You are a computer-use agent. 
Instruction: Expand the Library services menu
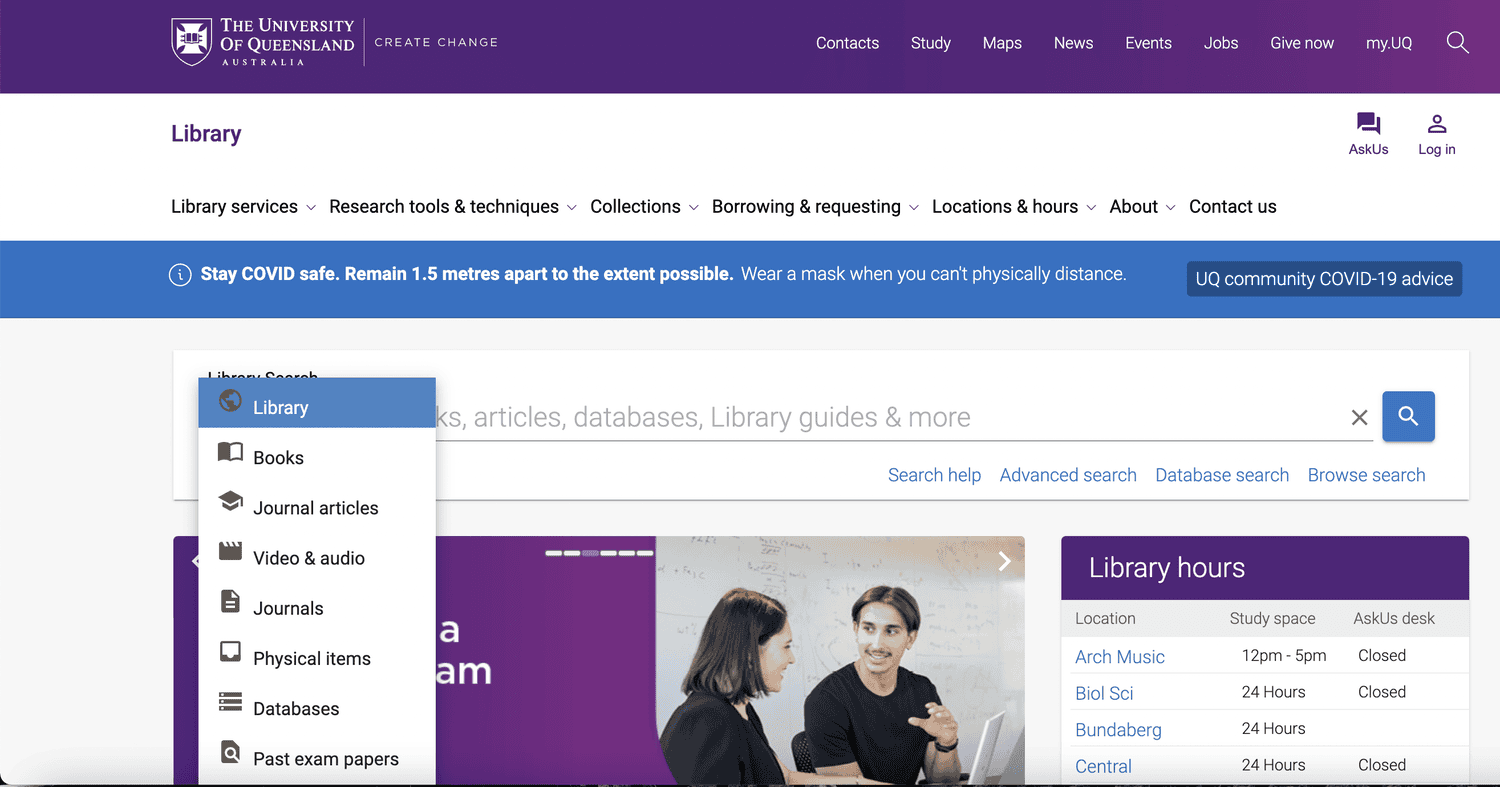pyautogui.click(x=243, y=207)
